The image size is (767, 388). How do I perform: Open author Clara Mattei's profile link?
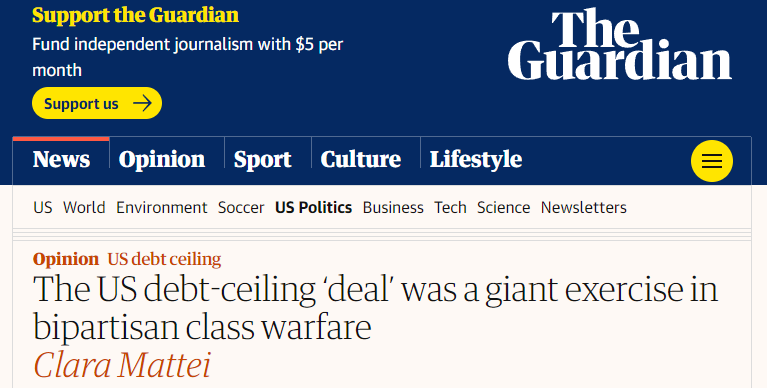pos(122,365)
